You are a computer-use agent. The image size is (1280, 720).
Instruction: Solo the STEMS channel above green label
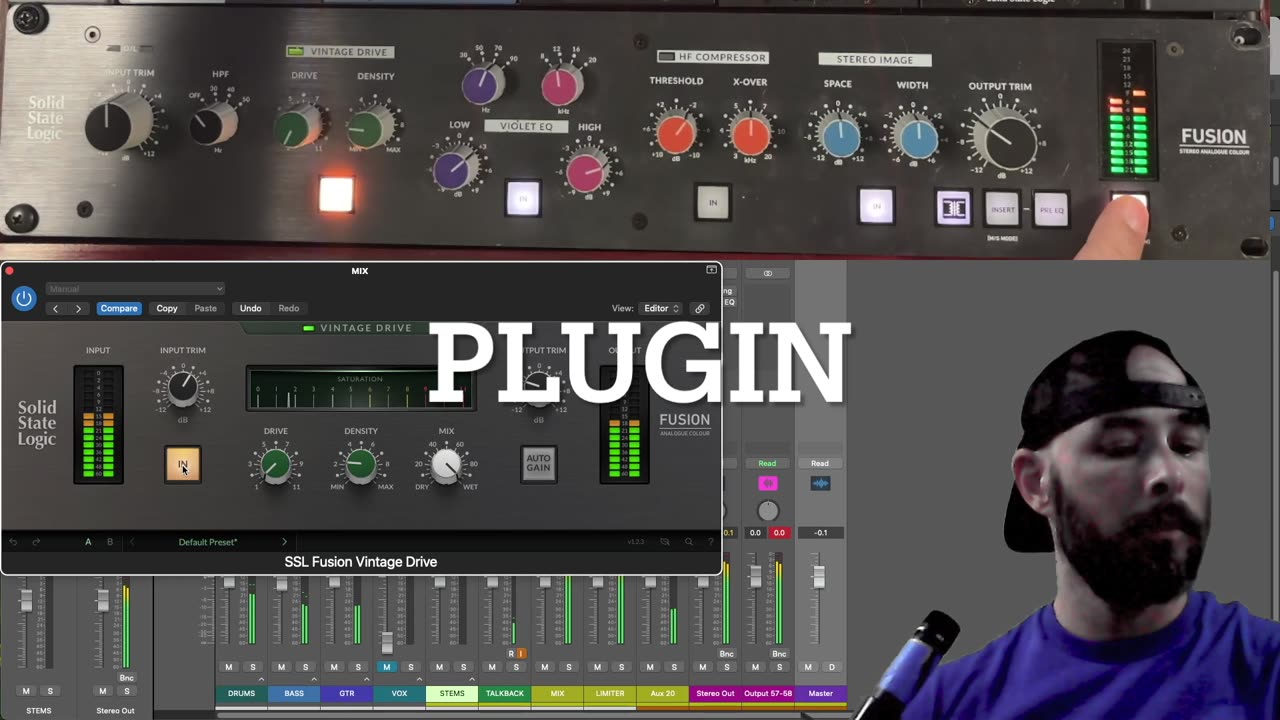463,667
